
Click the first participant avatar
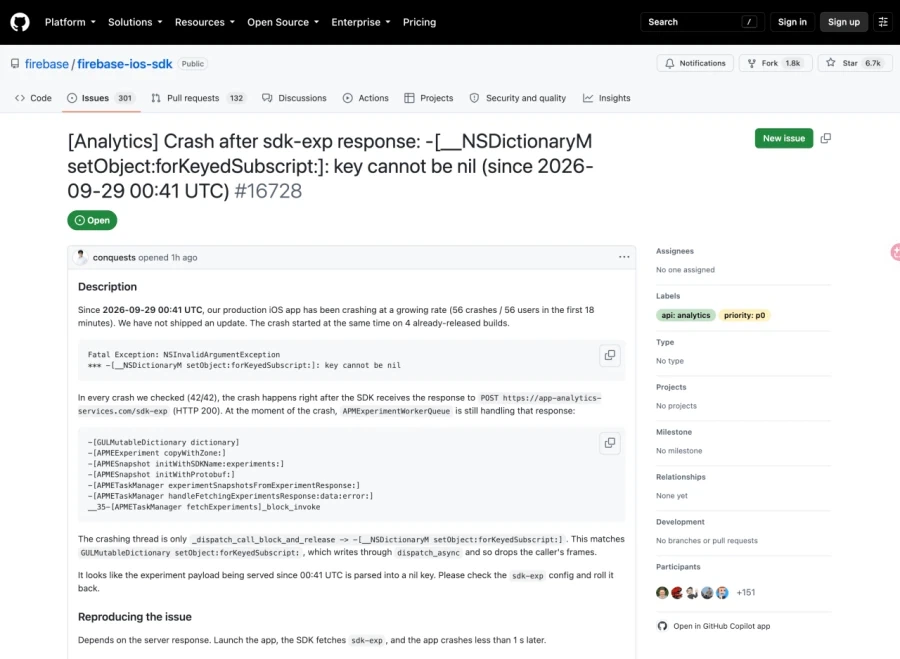662,592
